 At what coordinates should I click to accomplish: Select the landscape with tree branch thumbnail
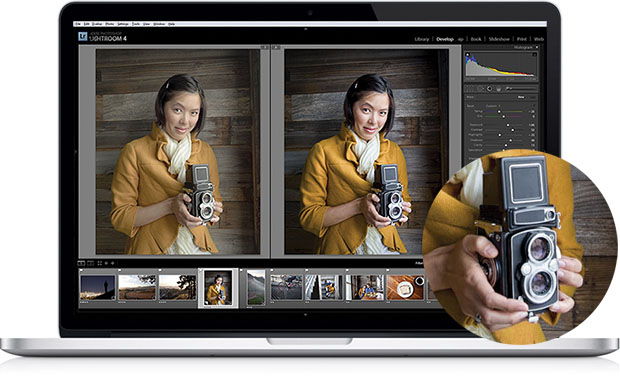[137, 287]
